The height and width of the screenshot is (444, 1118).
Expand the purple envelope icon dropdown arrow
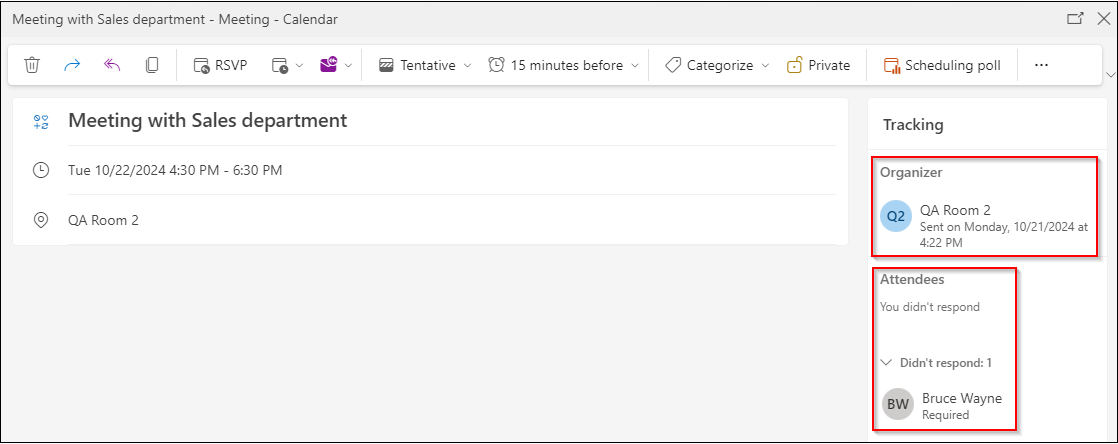click(x=349, y=66)
